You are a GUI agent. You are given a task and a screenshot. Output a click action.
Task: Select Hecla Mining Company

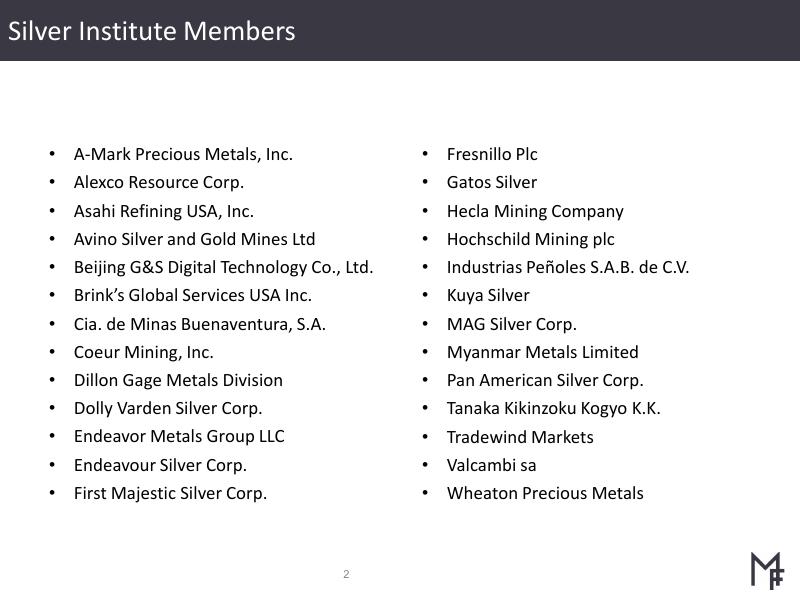[x=535, y=211]
